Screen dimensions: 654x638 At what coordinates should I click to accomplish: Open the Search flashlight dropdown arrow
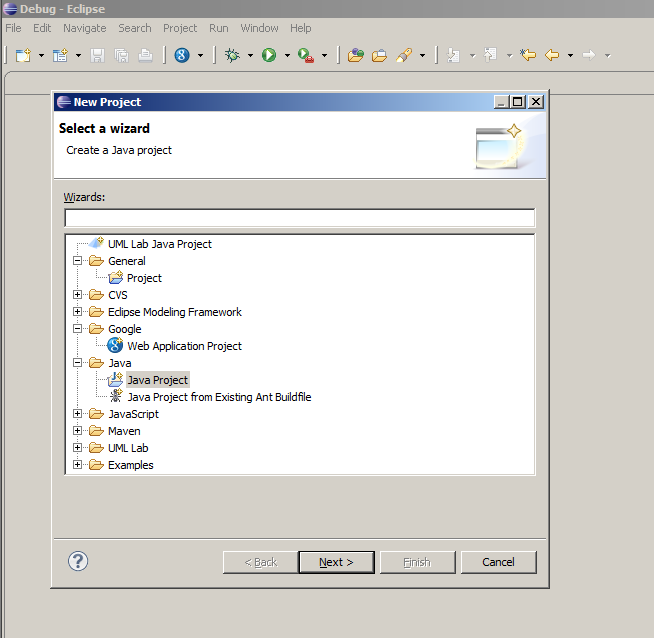point(423,55)
